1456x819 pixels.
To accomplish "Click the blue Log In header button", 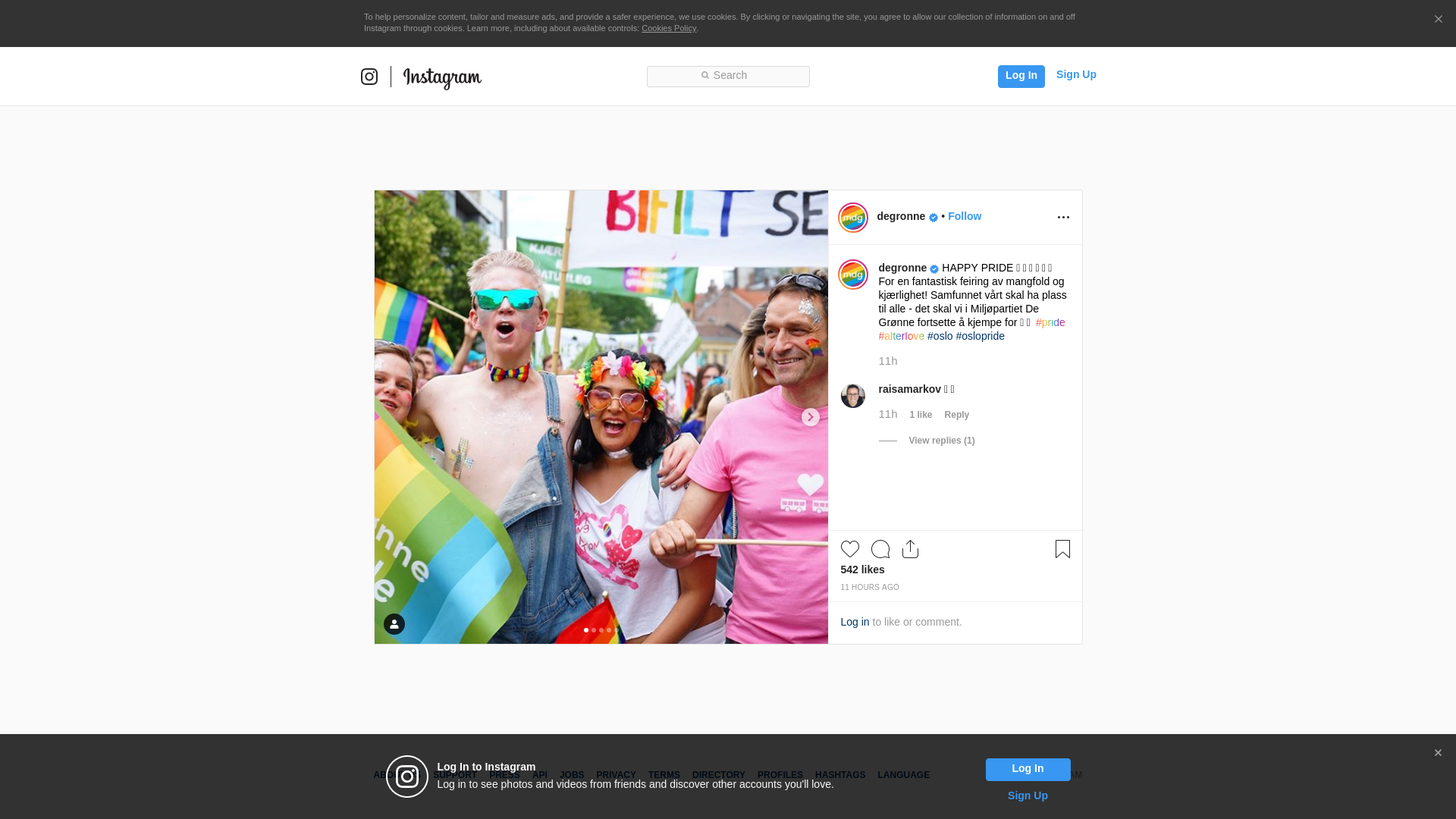I will pos(1021,76).
